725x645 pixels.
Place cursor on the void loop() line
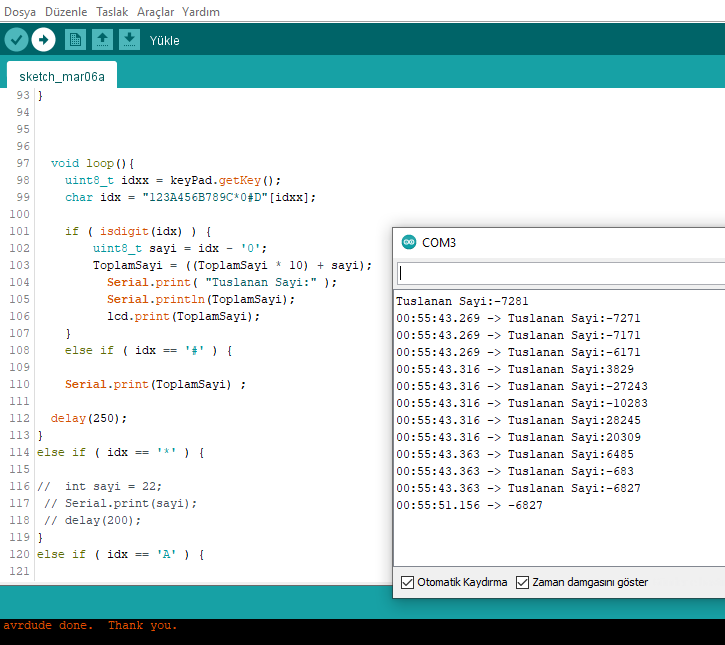(92, 163)
